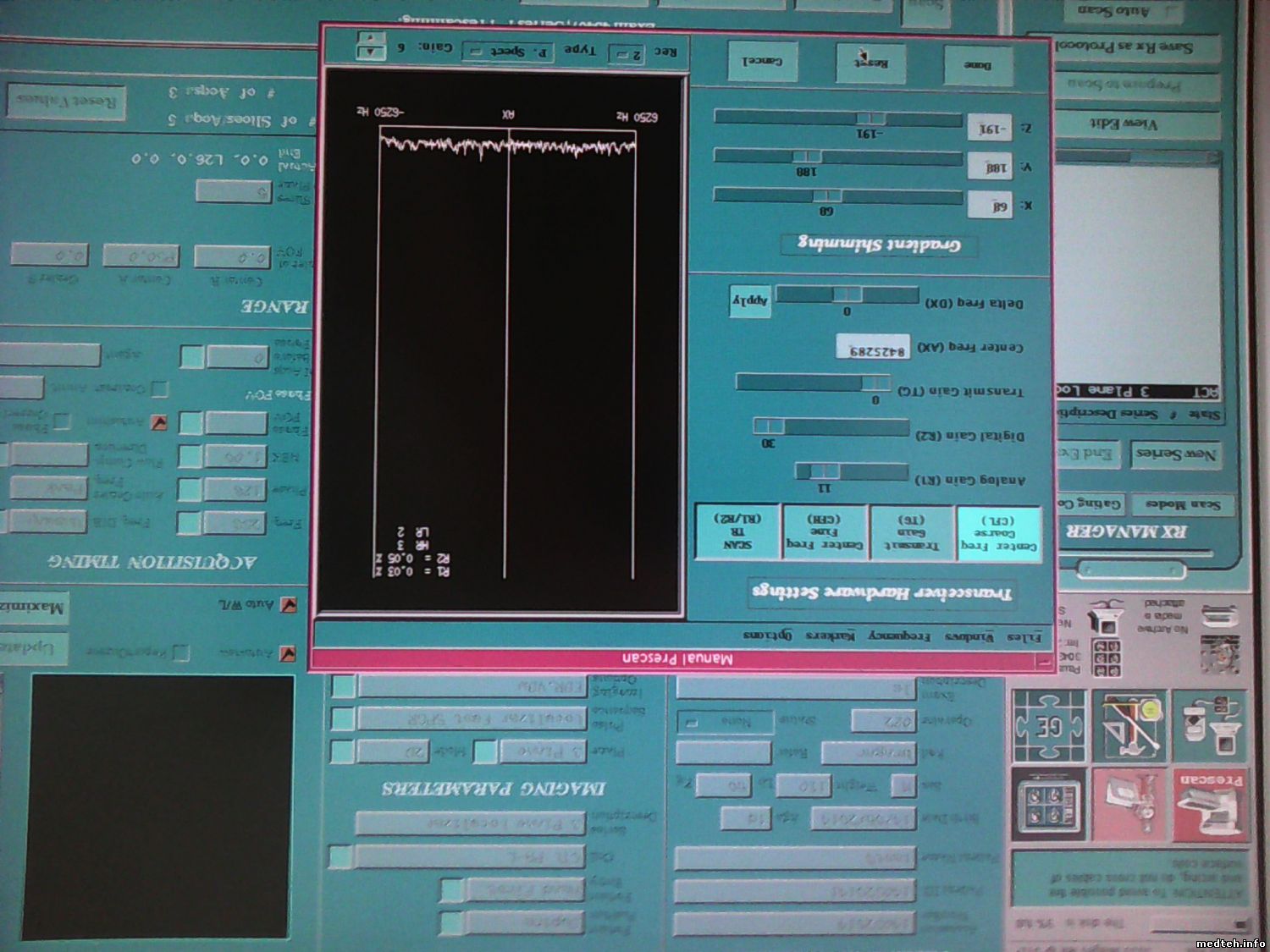
Task: Toggle the Contrast Amt checkbox
Action: pos(158,389)
